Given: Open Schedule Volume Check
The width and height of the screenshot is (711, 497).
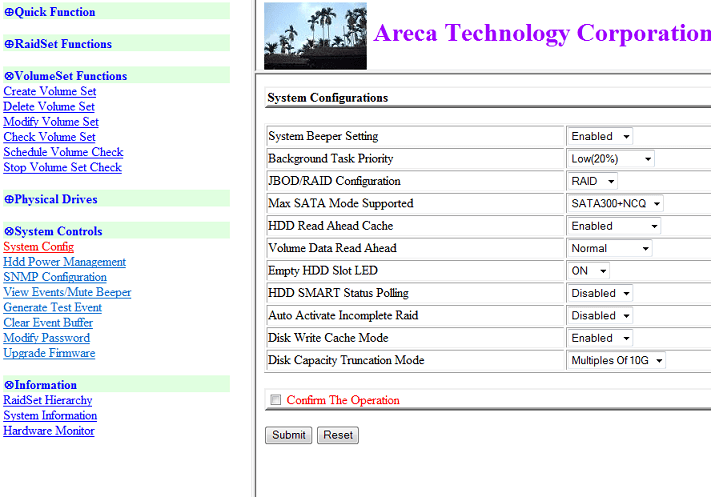Looking at the screenshot, I should [x=63, y=152].
